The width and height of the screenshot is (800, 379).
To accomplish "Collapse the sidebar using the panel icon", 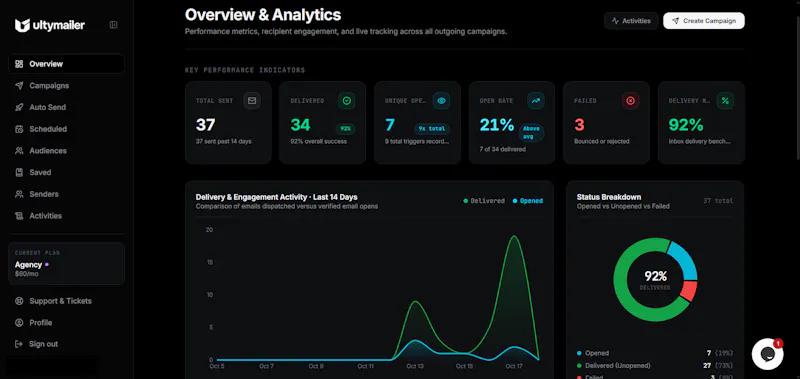I will click(x=114, y=25).
